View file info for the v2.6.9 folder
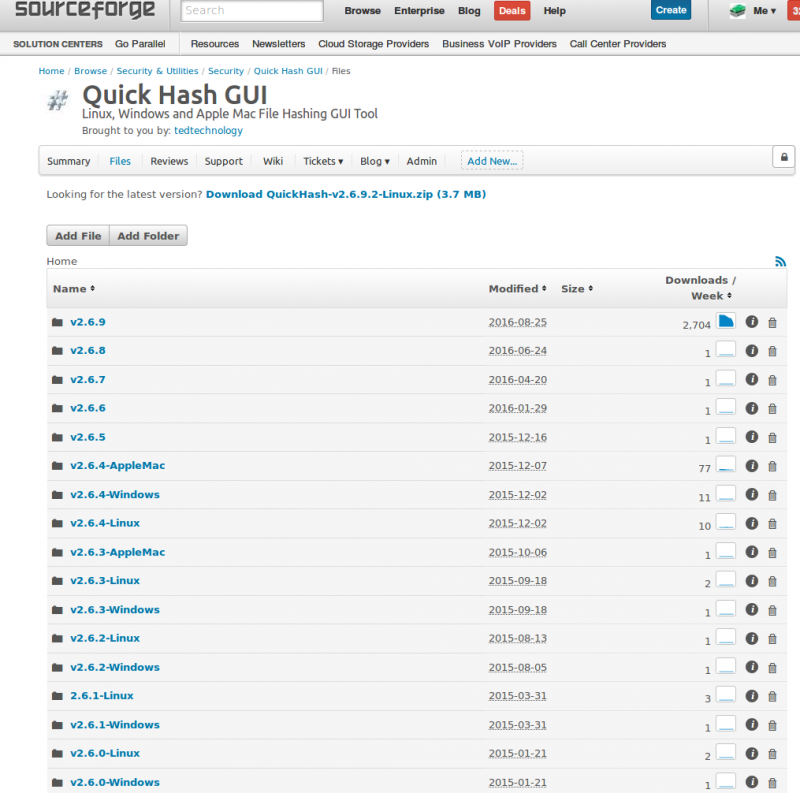This screenshot has width=800, height=793. [752, 322]
